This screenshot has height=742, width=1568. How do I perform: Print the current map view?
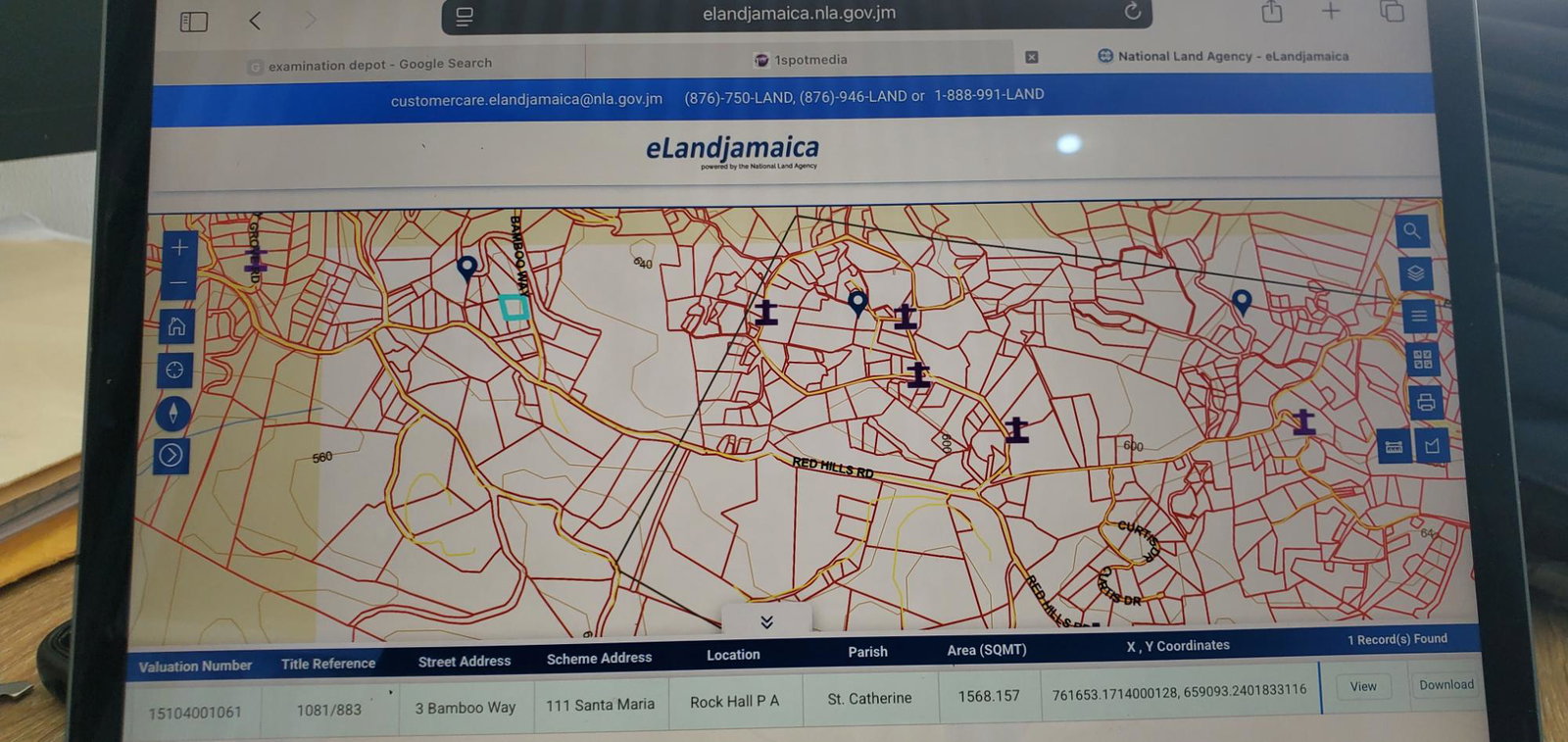click(x=1426, y=402)
